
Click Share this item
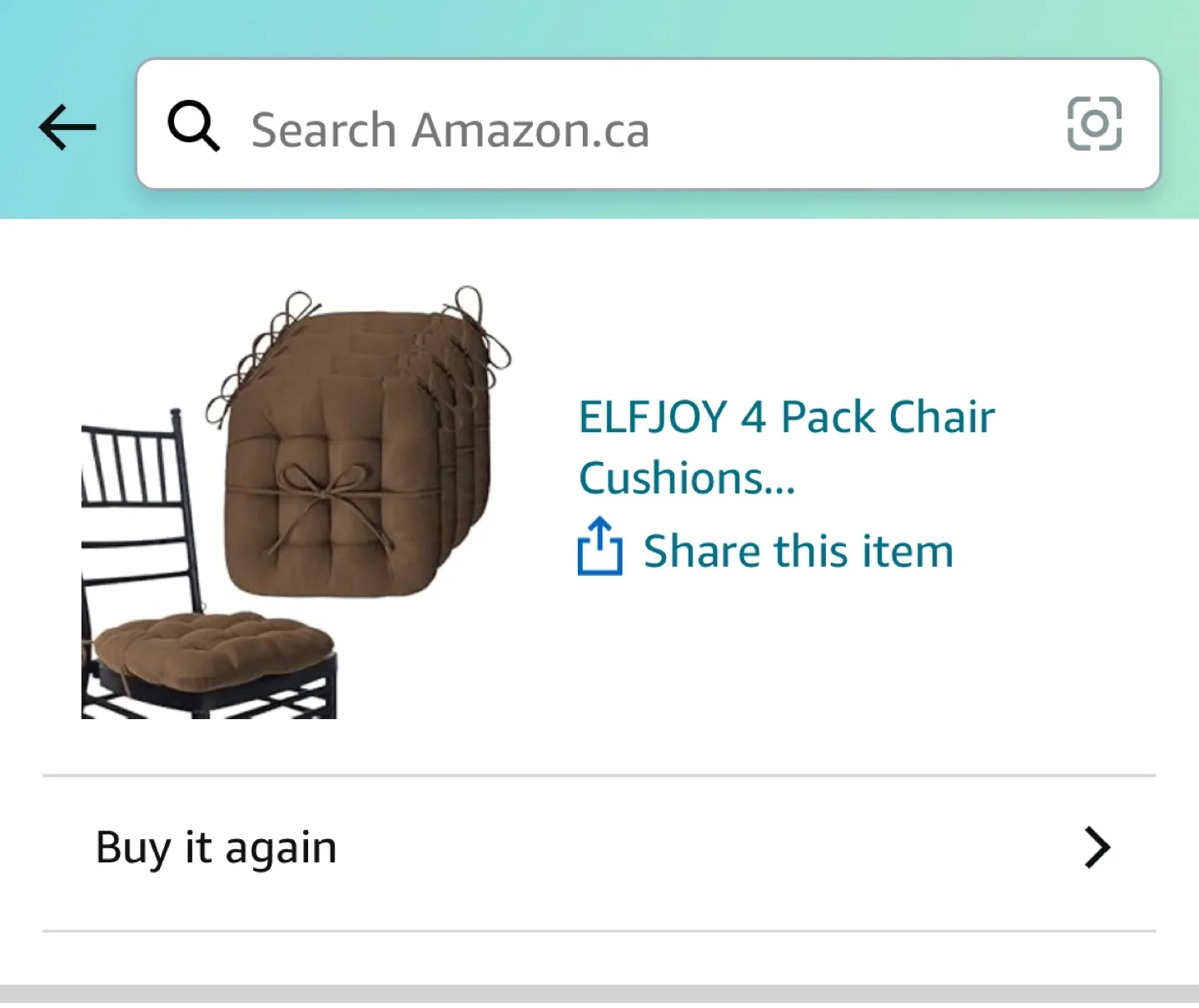[x=794, y=549]
